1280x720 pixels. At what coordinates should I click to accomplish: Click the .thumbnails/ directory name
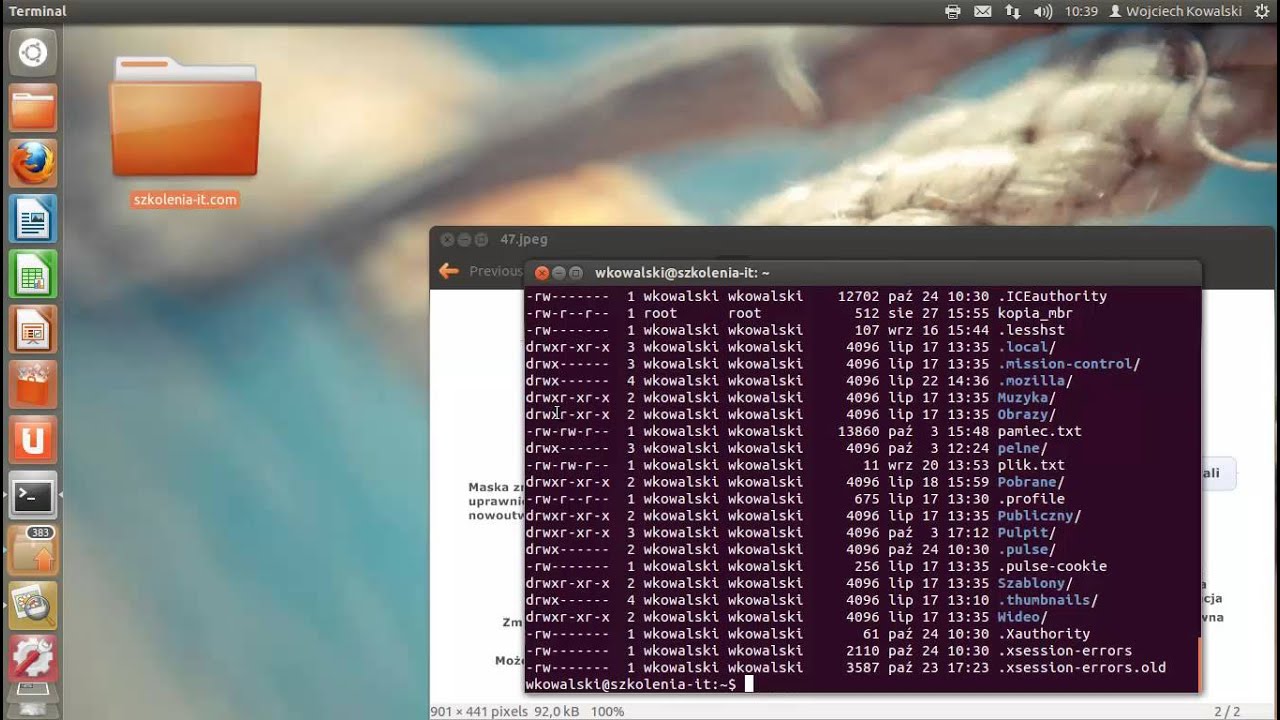coord(1048,600)
